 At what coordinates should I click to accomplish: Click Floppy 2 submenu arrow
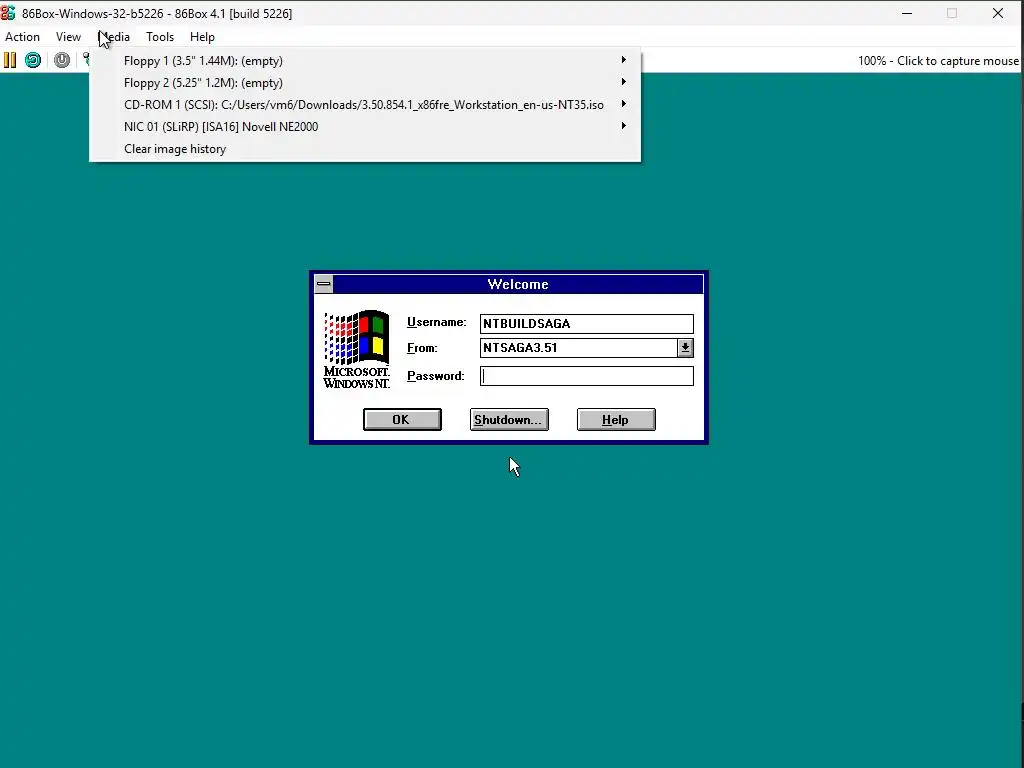(624, 82)
